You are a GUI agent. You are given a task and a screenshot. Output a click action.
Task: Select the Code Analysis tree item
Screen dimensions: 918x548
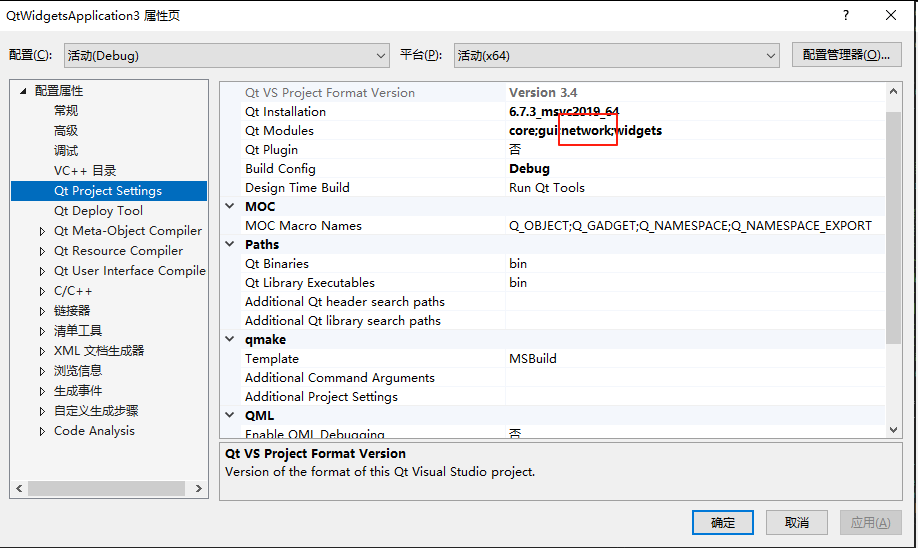pos(94,431)
